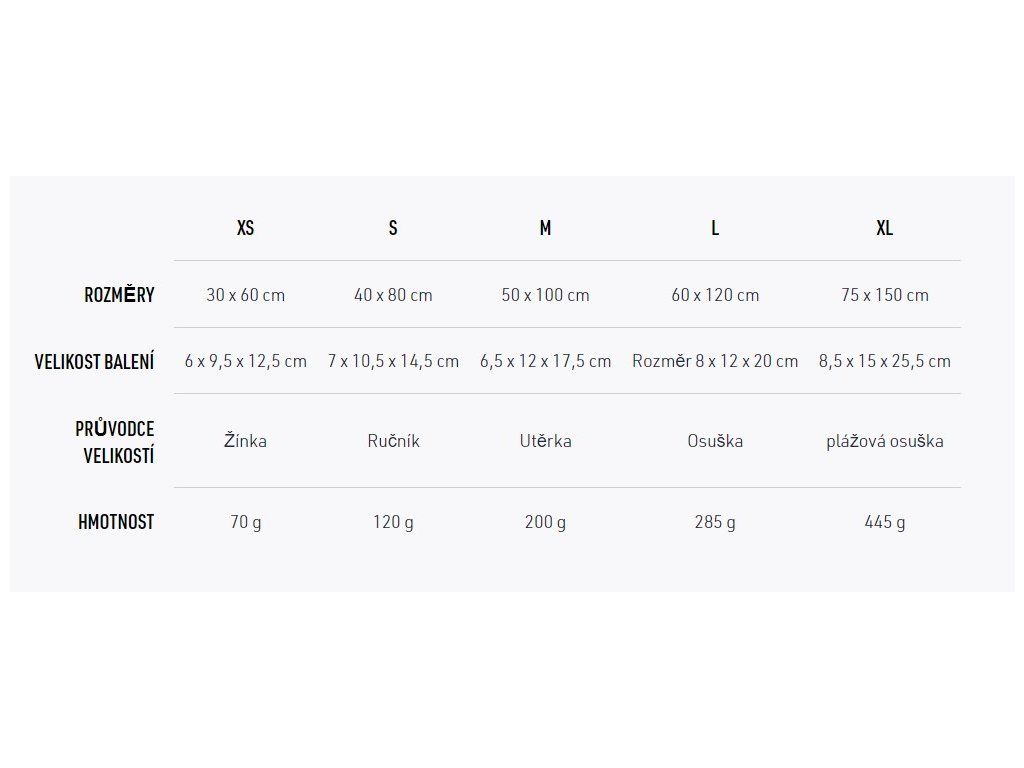Screen dimensions: 1024x768
Task: Select the HMOTNOST row label
Action: click(x=116, y=522)
